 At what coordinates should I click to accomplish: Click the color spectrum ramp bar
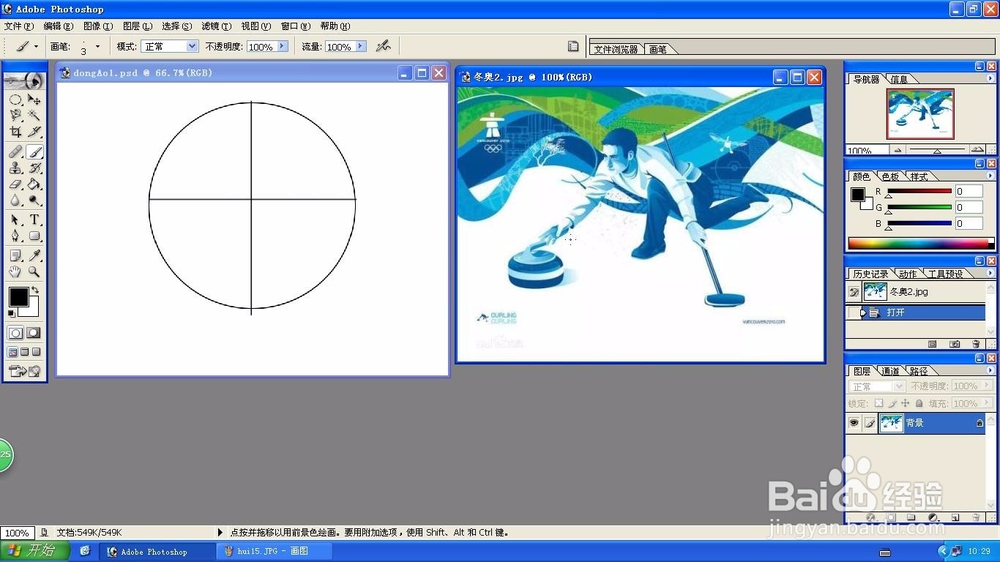[x=921, y=243]
